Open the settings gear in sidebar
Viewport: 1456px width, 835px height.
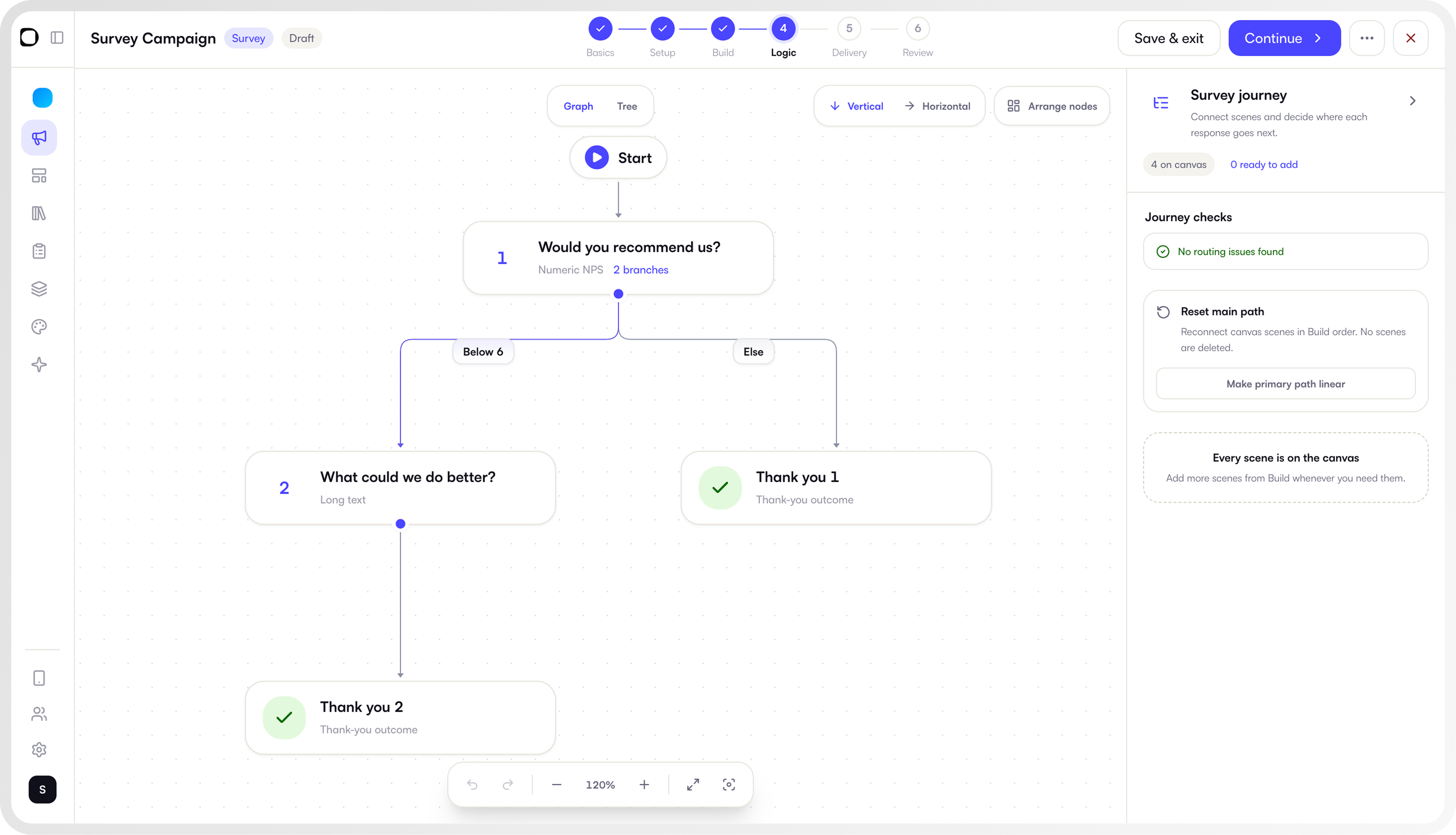[x=39, y=750]
